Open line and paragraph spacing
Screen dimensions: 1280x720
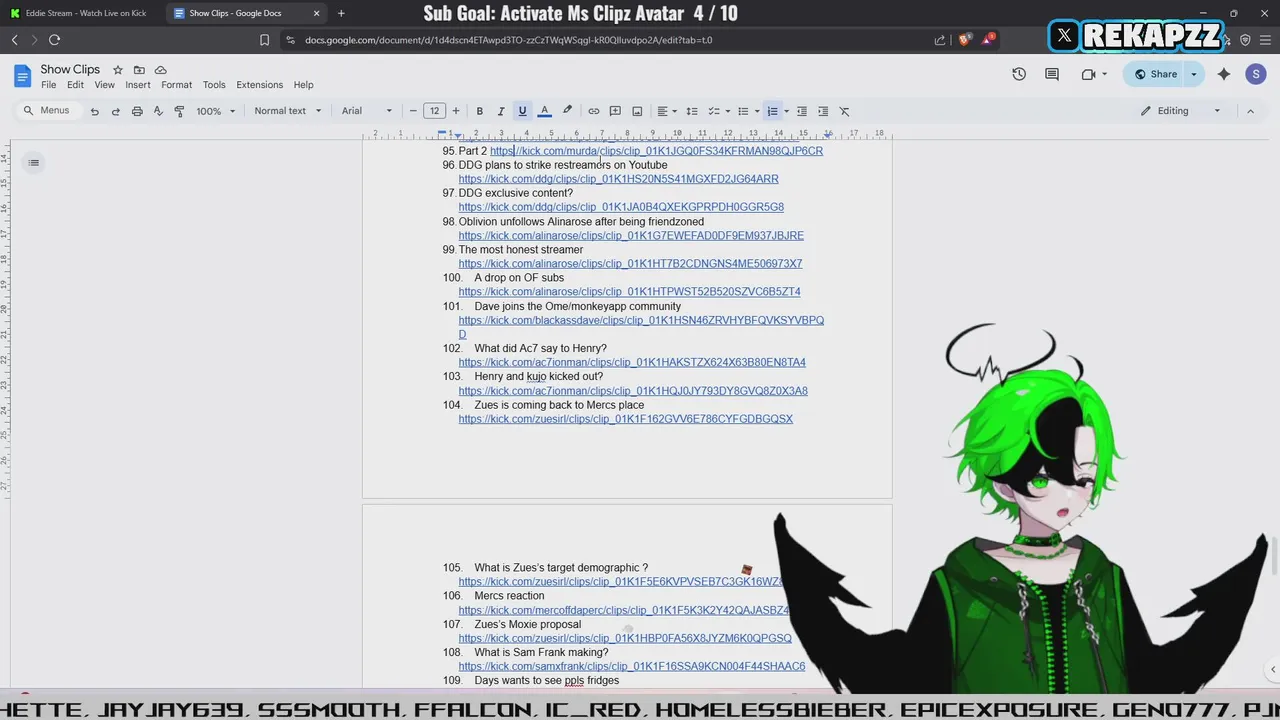(x=692, y=111)
